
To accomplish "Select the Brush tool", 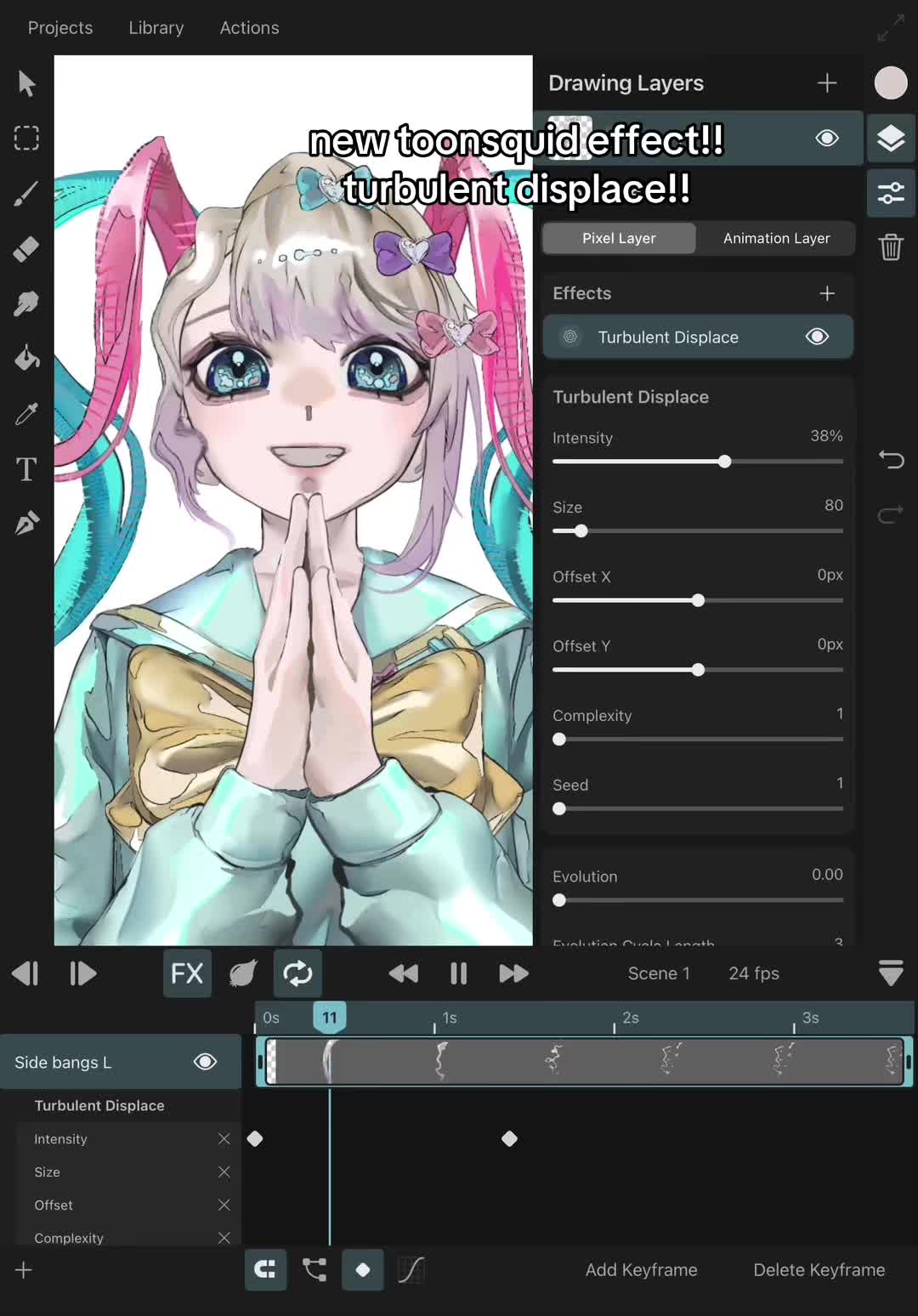I will tap(26, 193).
